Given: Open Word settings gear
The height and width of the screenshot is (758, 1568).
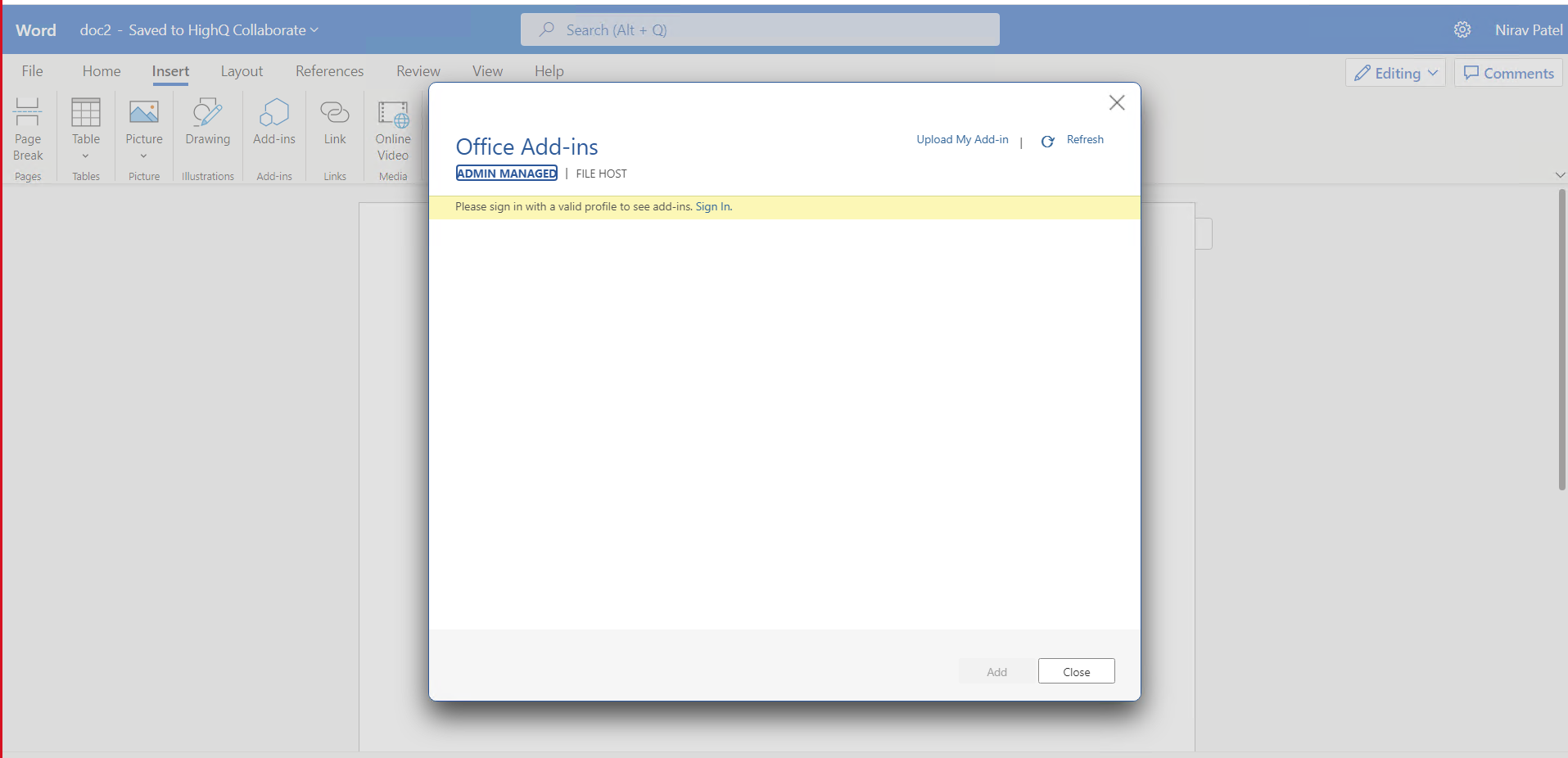Looking at the screenshot, I should (x=1463, y=29).
